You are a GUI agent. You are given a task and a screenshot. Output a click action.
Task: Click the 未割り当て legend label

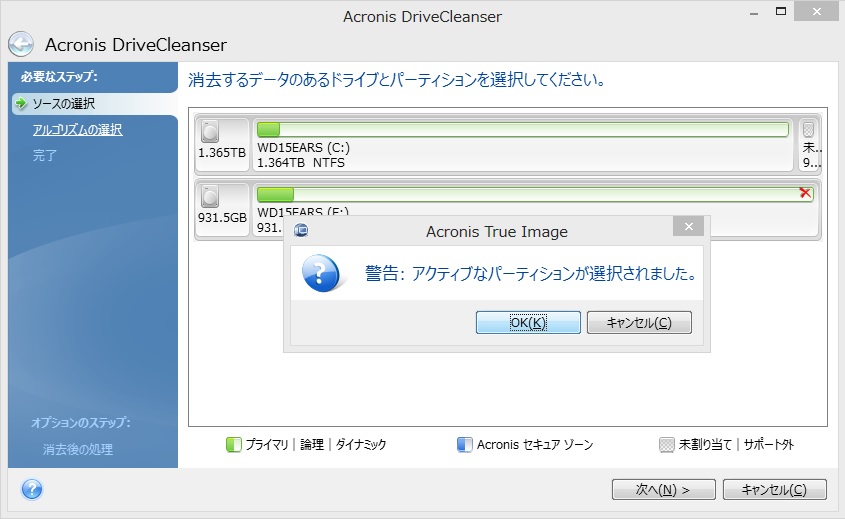tap(705, 445)
